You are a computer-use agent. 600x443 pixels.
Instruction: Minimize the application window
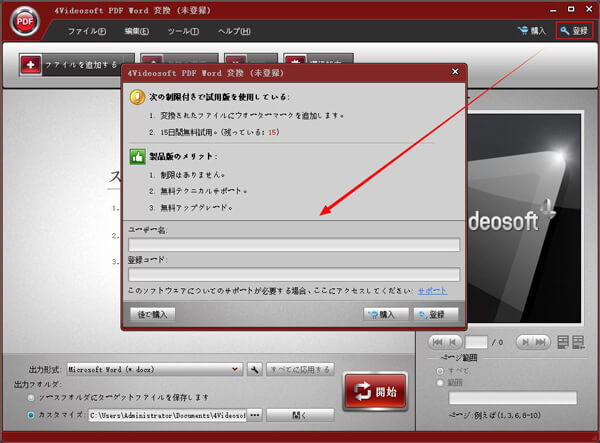click(553, 10)
